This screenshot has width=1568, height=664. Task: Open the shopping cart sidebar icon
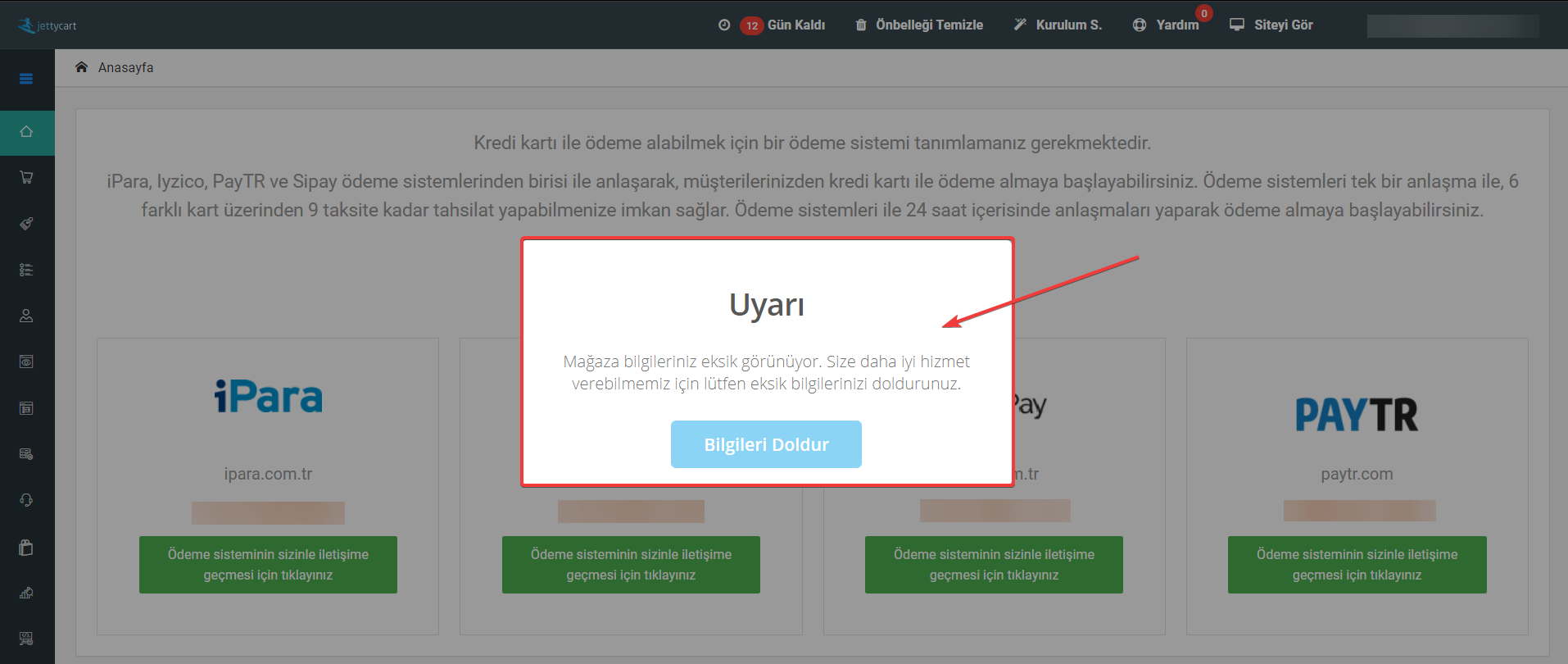pyautogui.click(x=26, y=177)
